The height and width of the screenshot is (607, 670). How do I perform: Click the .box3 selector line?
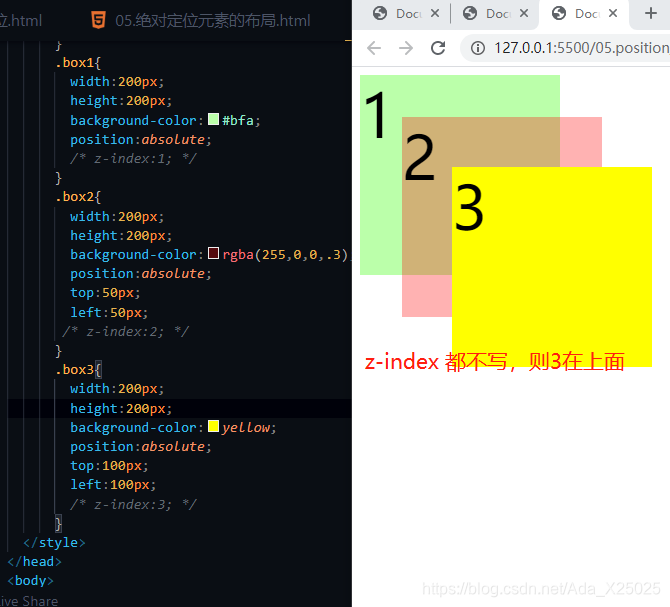point(78,369)
